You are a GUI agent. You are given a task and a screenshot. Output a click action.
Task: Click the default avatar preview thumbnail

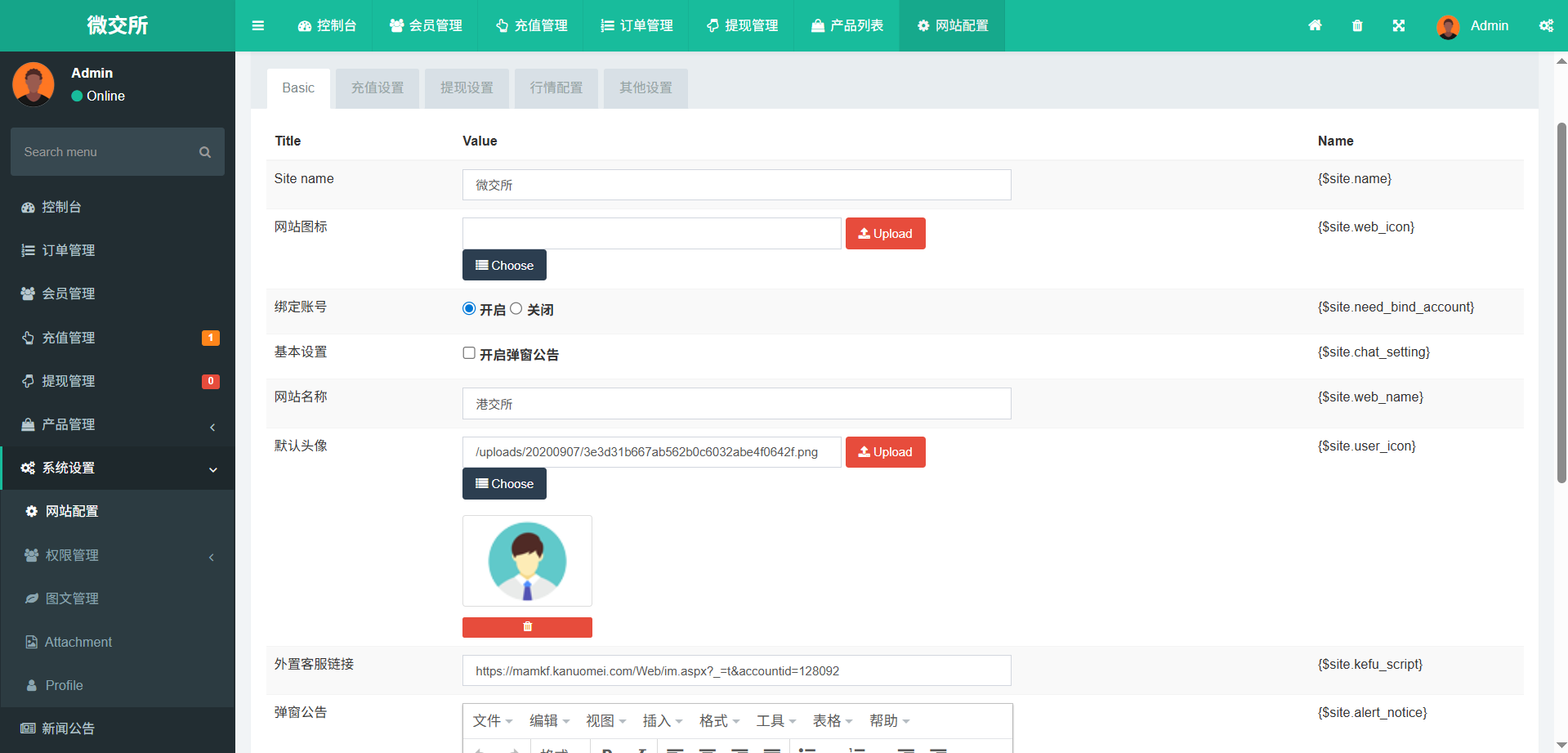527,561
